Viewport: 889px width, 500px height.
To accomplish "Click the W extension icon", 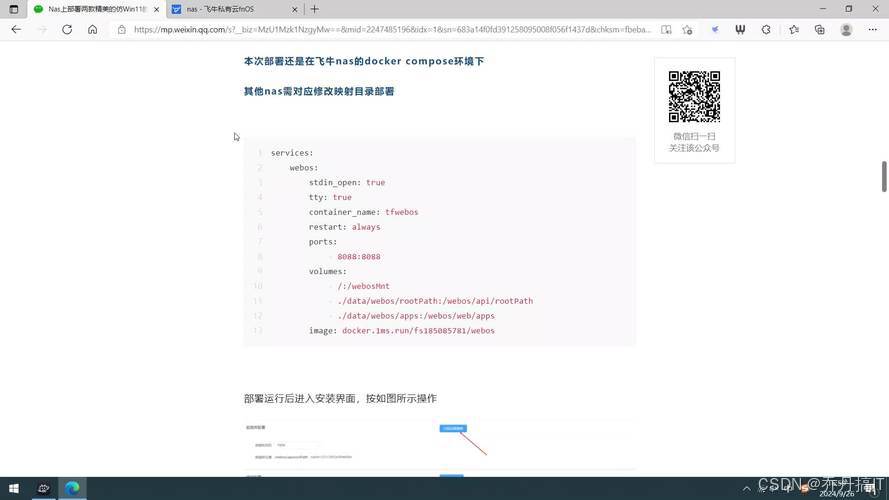I will 740,29.
